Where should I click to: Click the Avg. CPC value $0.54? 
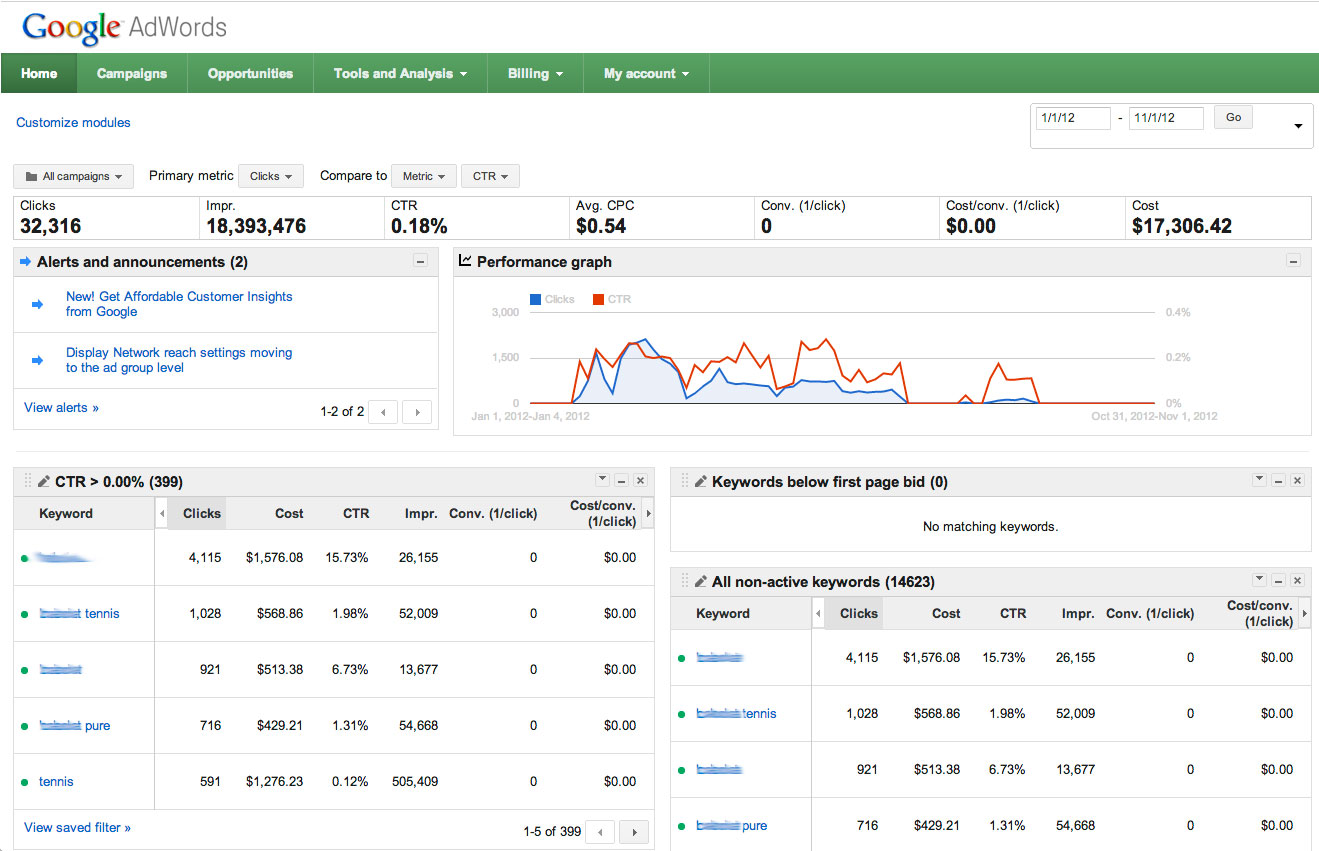click(601, 226)
